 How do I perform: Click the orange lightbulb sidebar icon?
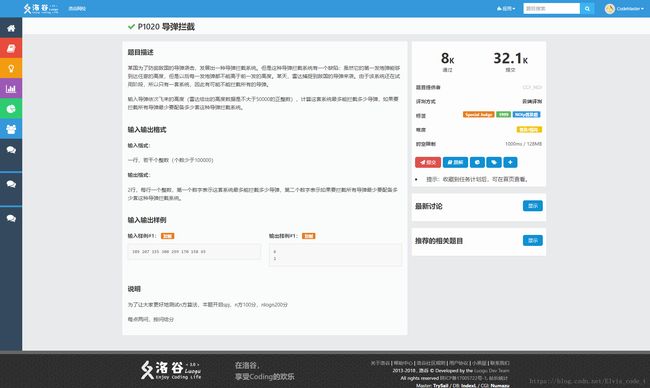[x=11, y=68]
